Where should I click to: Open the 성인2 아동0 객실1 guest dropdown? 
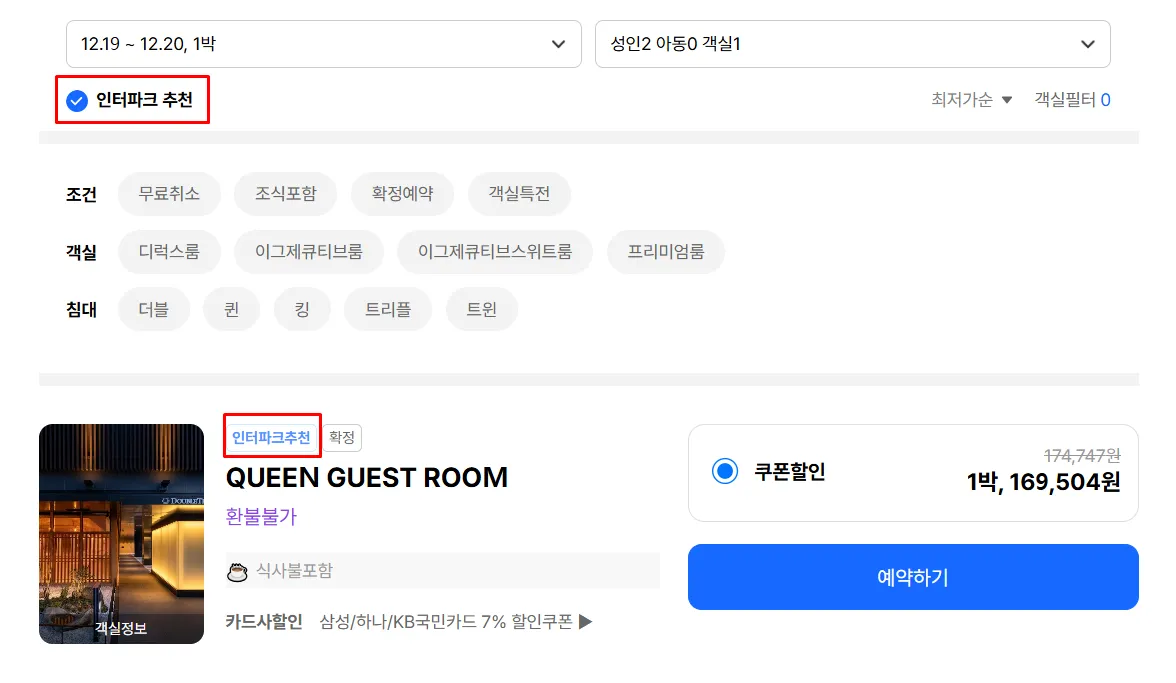click(x=853, y=44)
